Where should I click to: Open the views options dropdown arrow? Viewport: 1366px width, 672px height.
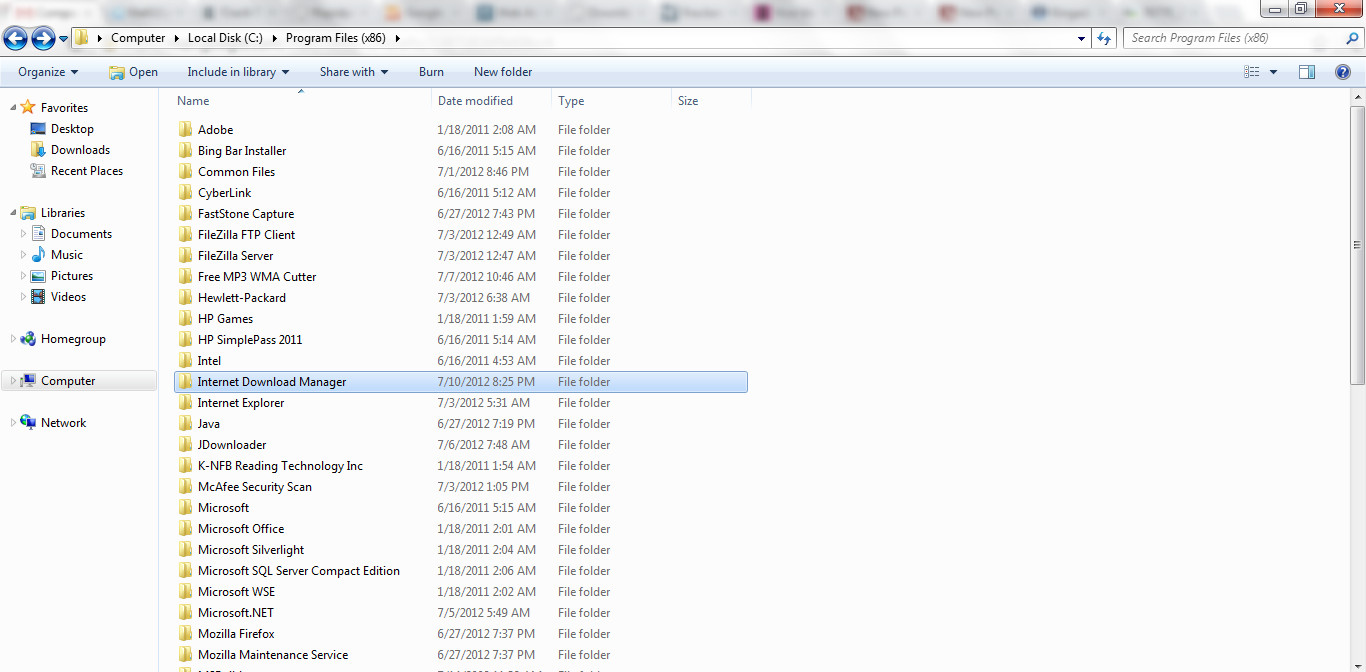point(1273,72)
